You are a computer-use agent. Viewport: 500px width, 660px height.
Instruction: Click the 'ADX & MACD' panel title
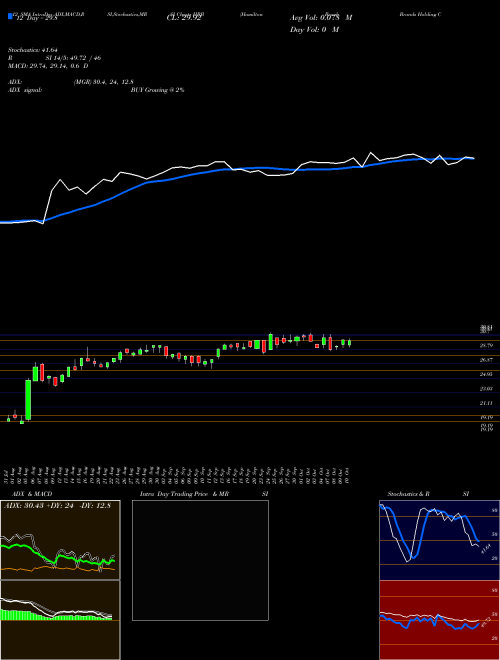click(32, 494)
